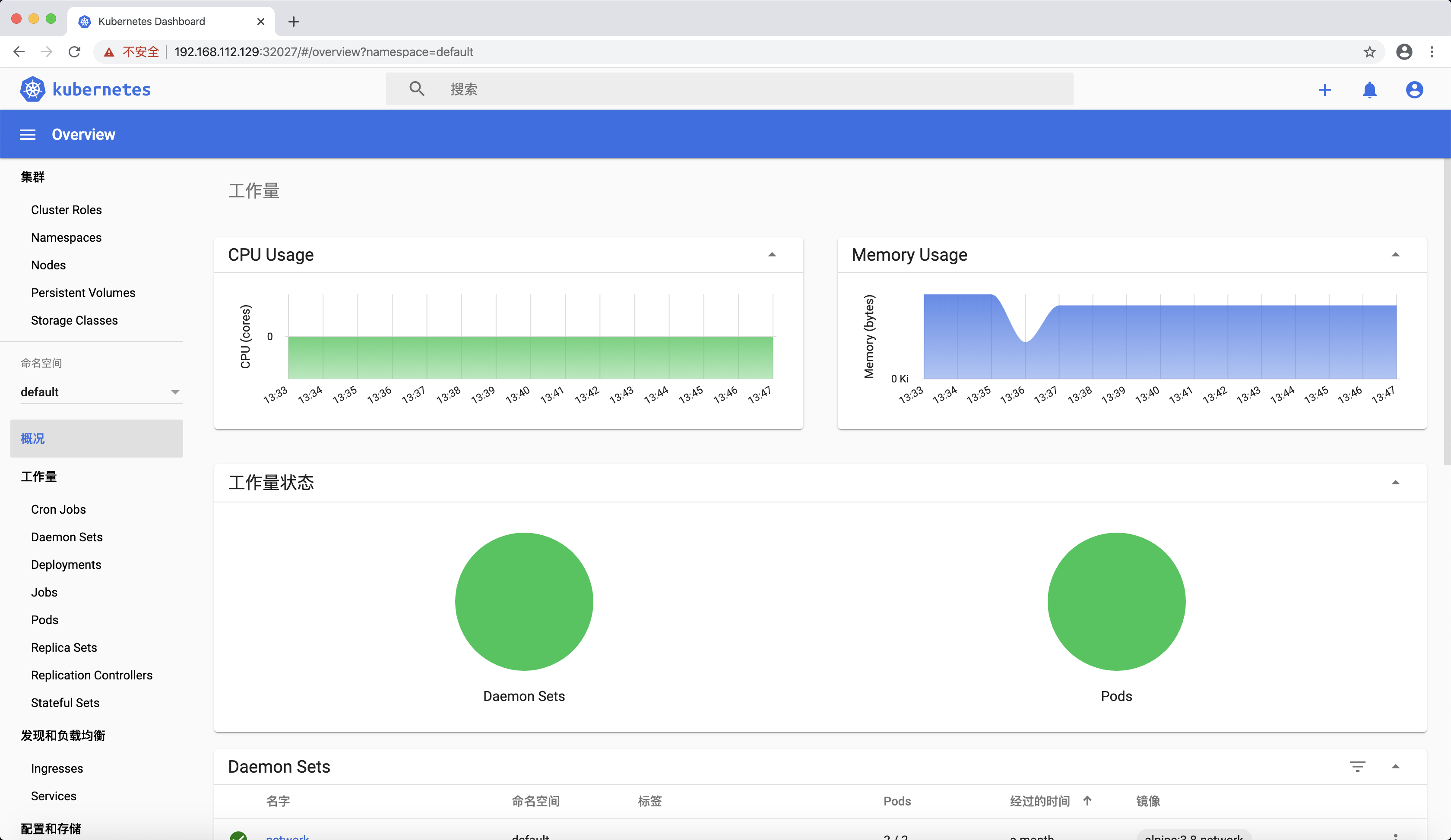
Task: Bookmark this page with star icon
Action: click(1370, 52)
